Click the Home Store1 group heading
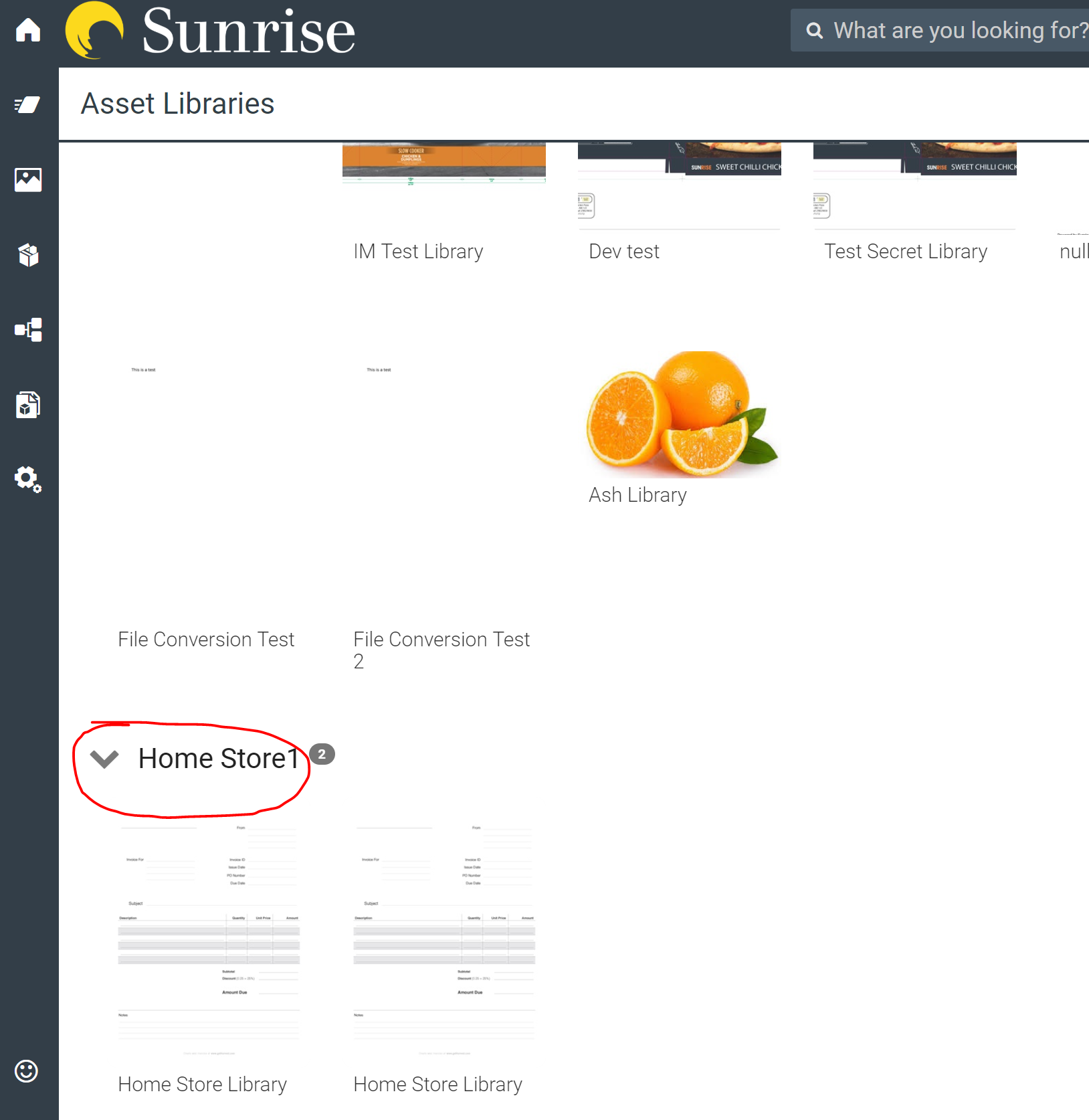The image size is (1089, 1120). click(x=218, y=759)
